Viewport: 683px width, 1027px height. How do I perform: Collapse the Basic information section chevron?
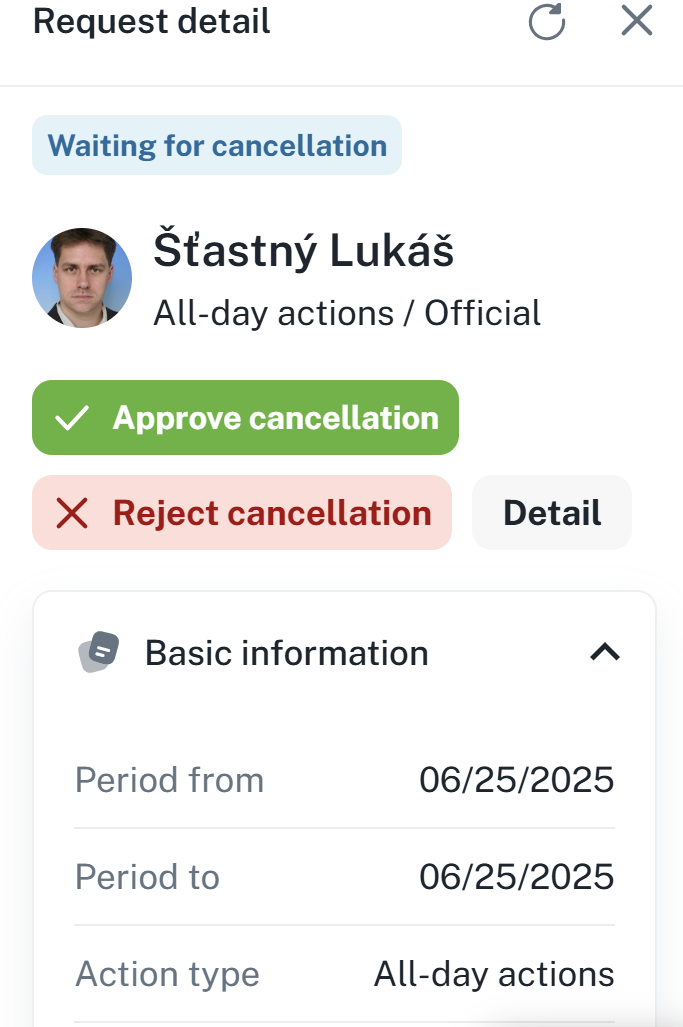(x=605, y=653)
